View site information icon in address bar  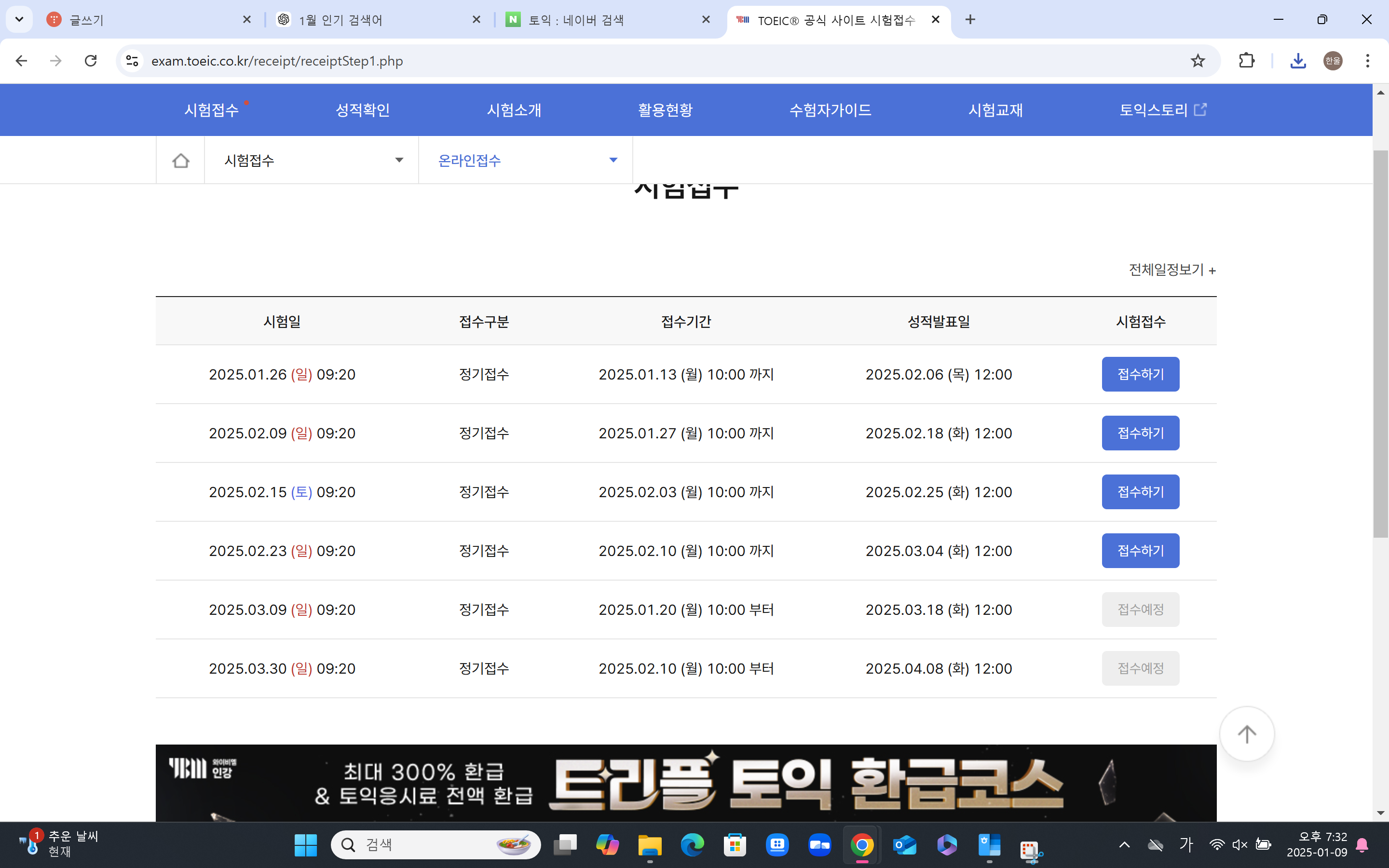(x=133, y=61)
